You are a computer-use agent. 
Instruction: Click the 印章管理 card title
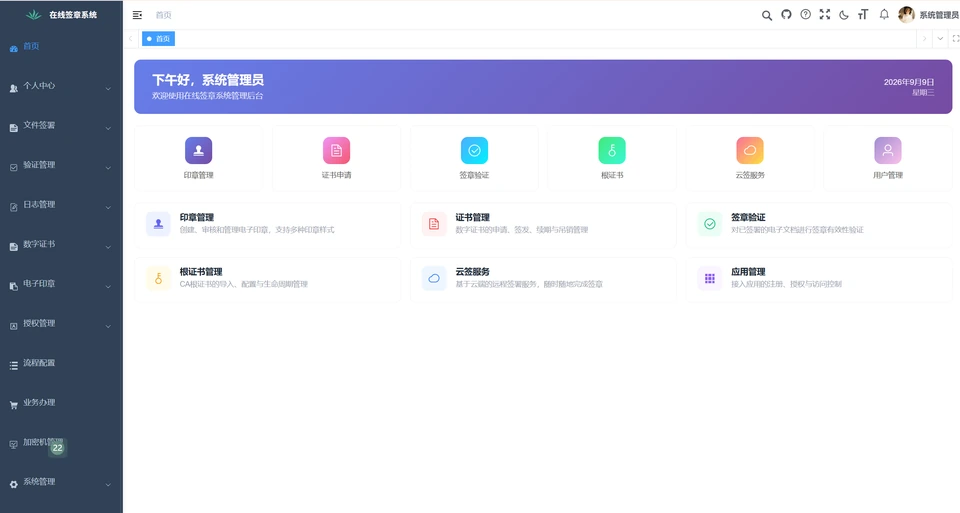(197, 217)
